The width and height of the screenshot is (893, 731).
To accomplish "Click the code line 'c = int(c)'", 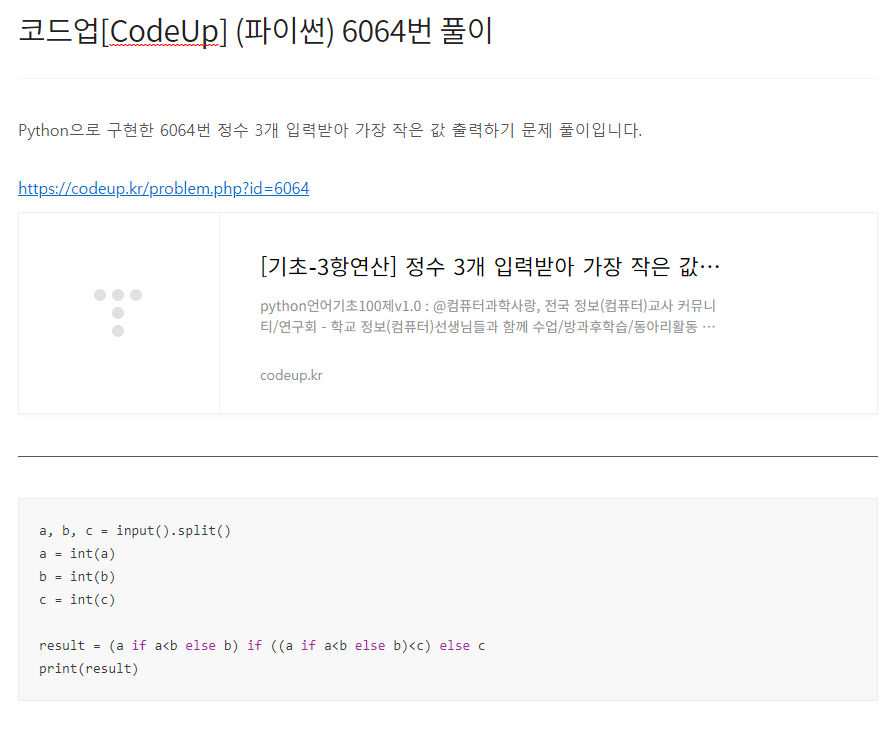I will [x=77, y=599].
